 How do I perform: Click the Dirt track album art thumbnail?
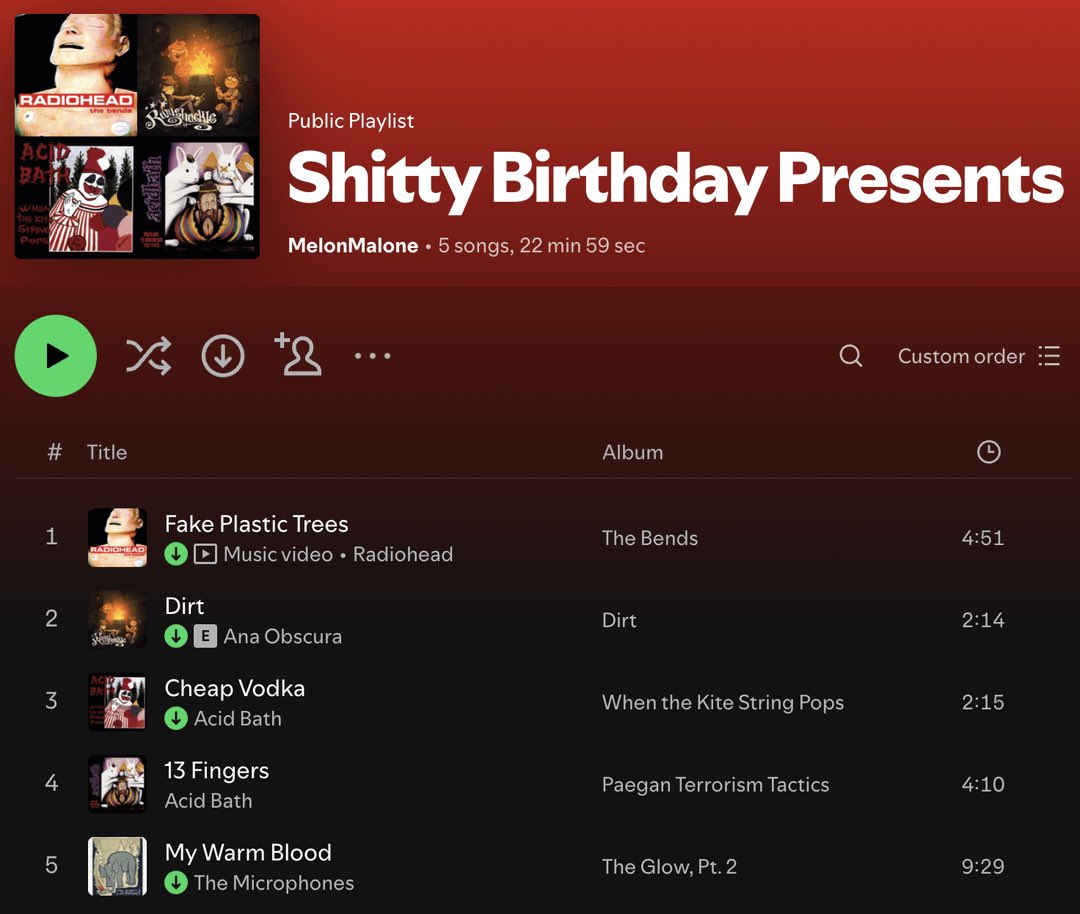point(117,619)
